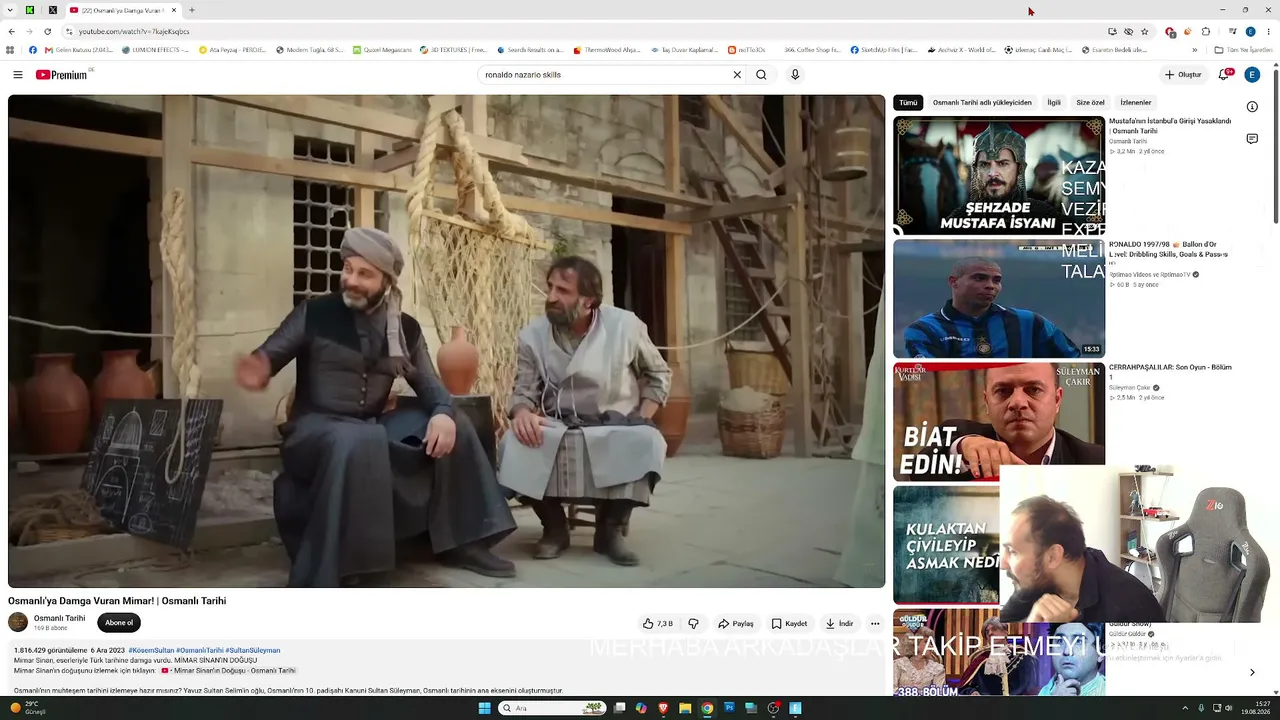
Task: Go back to previous page
Action: [11, 31]
